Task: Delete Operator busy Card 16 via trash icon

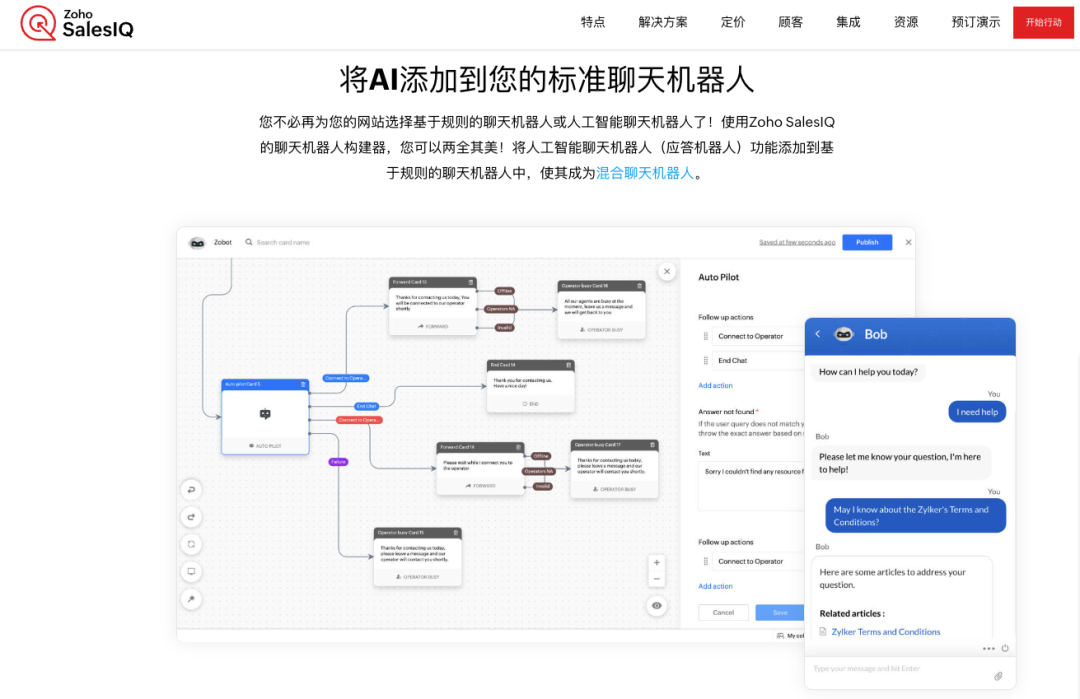Action: click(640, 286)
